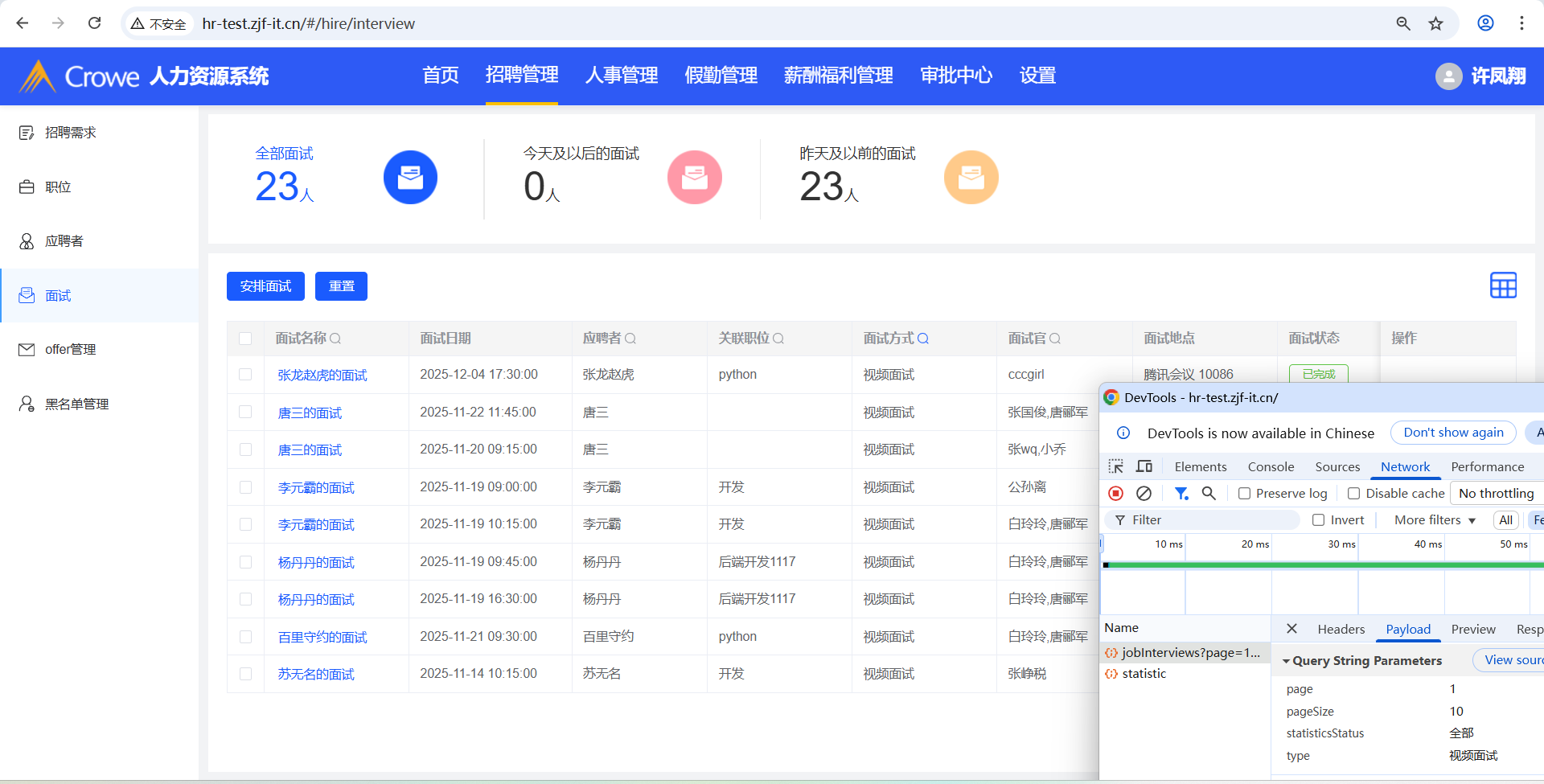Check the Disable cache option
Image resolution: width=1544 pixels, height=784 pixels.
(1353, 494)
